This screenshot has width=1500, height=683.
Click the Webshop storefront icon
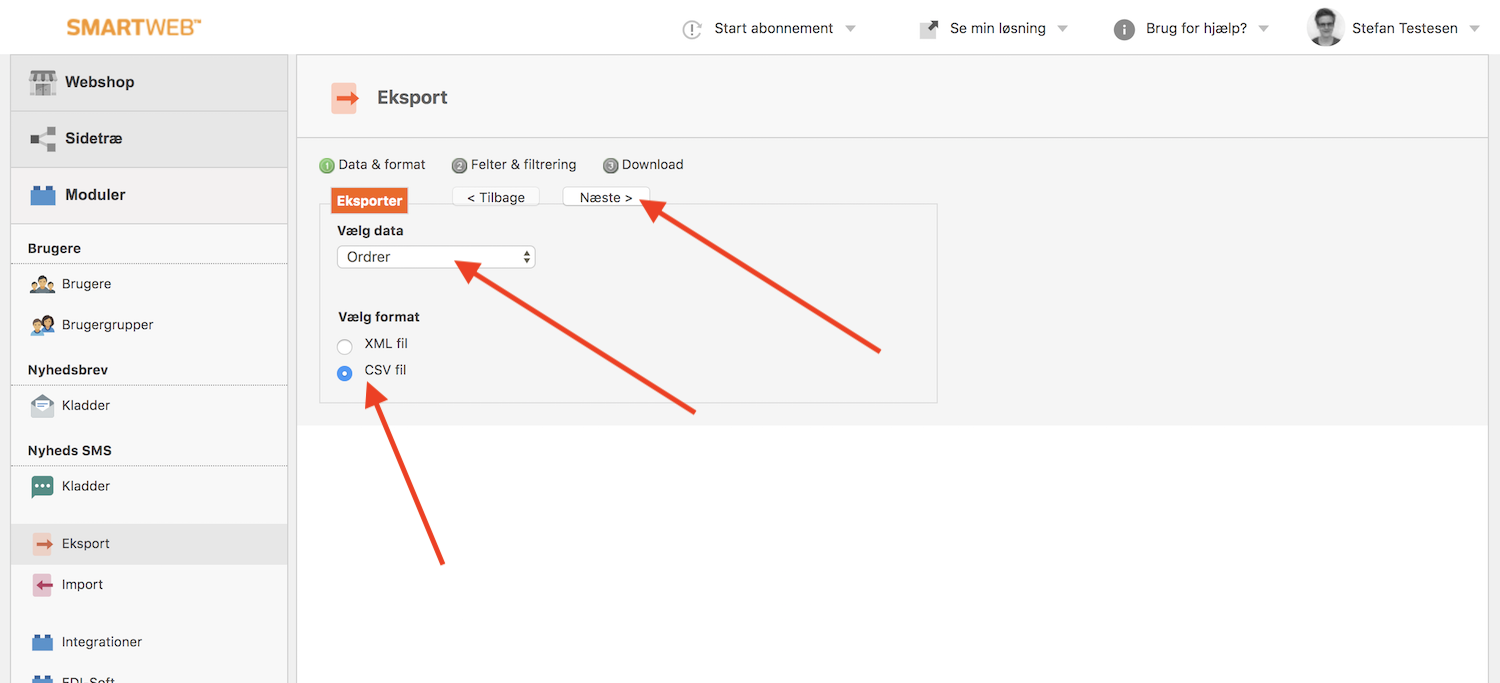(x=43, y=82)
